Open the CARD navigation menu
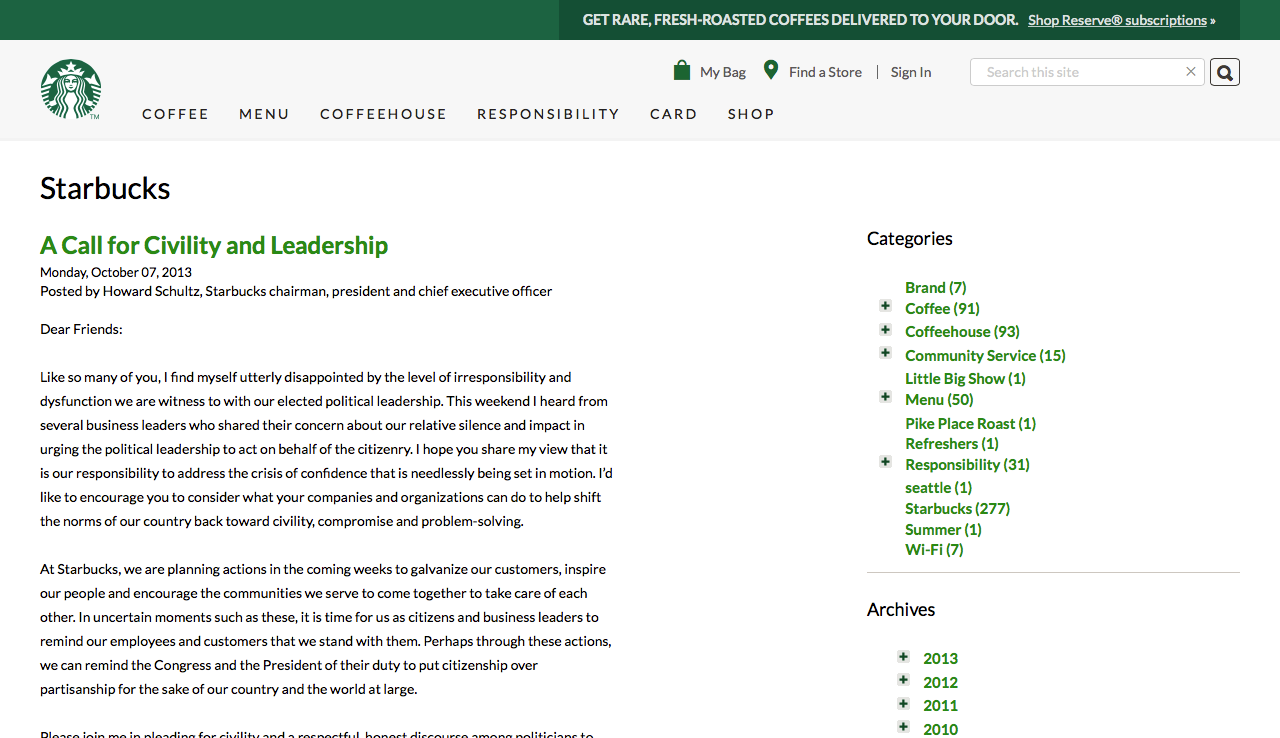This screenshot has width=1280, height=738. point(674,114)
